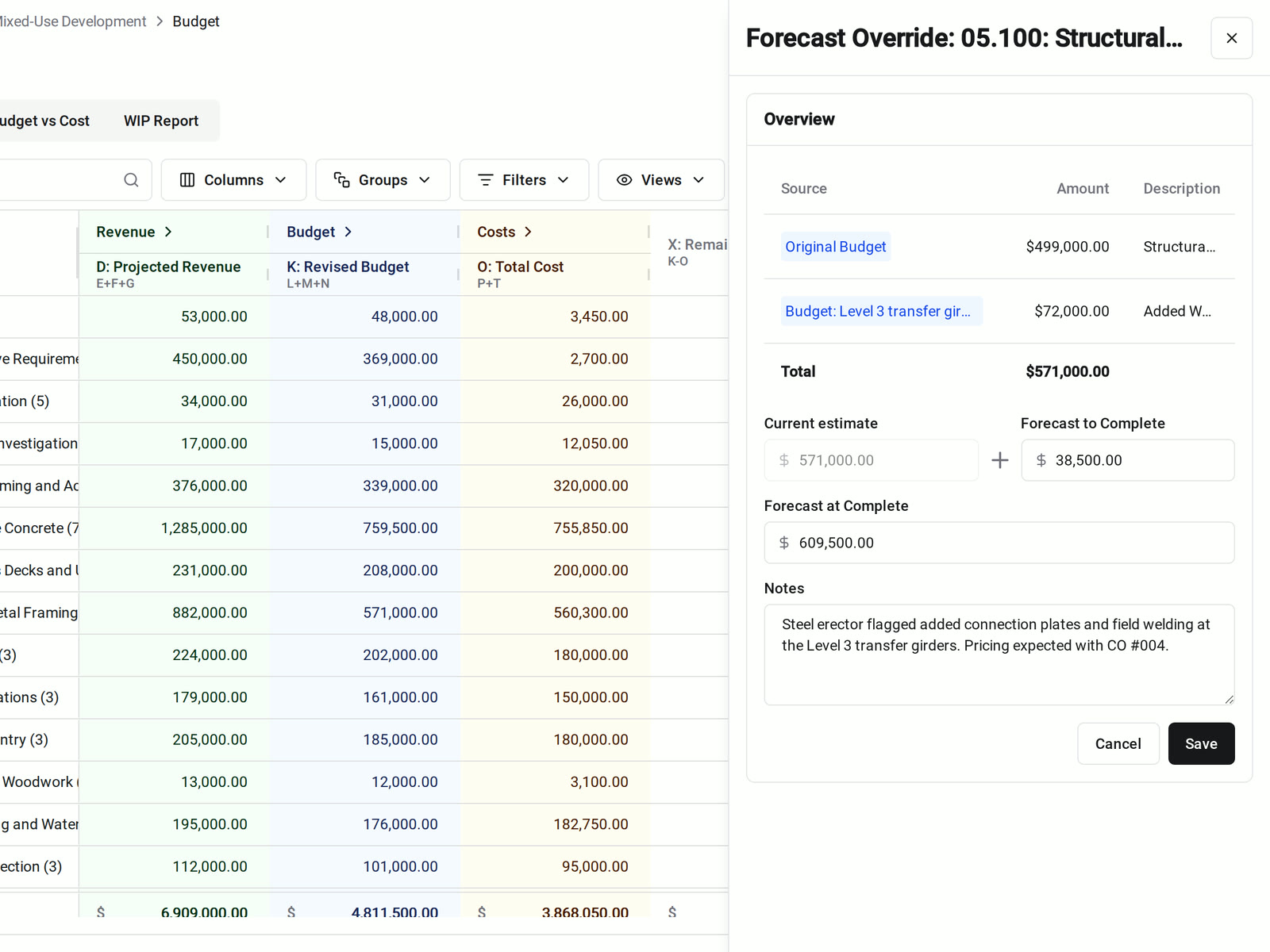Viewport: 1270px width, 952px height.
Task: Select the 1,285,000.00 revenue cell
Action: click(174, 528)
